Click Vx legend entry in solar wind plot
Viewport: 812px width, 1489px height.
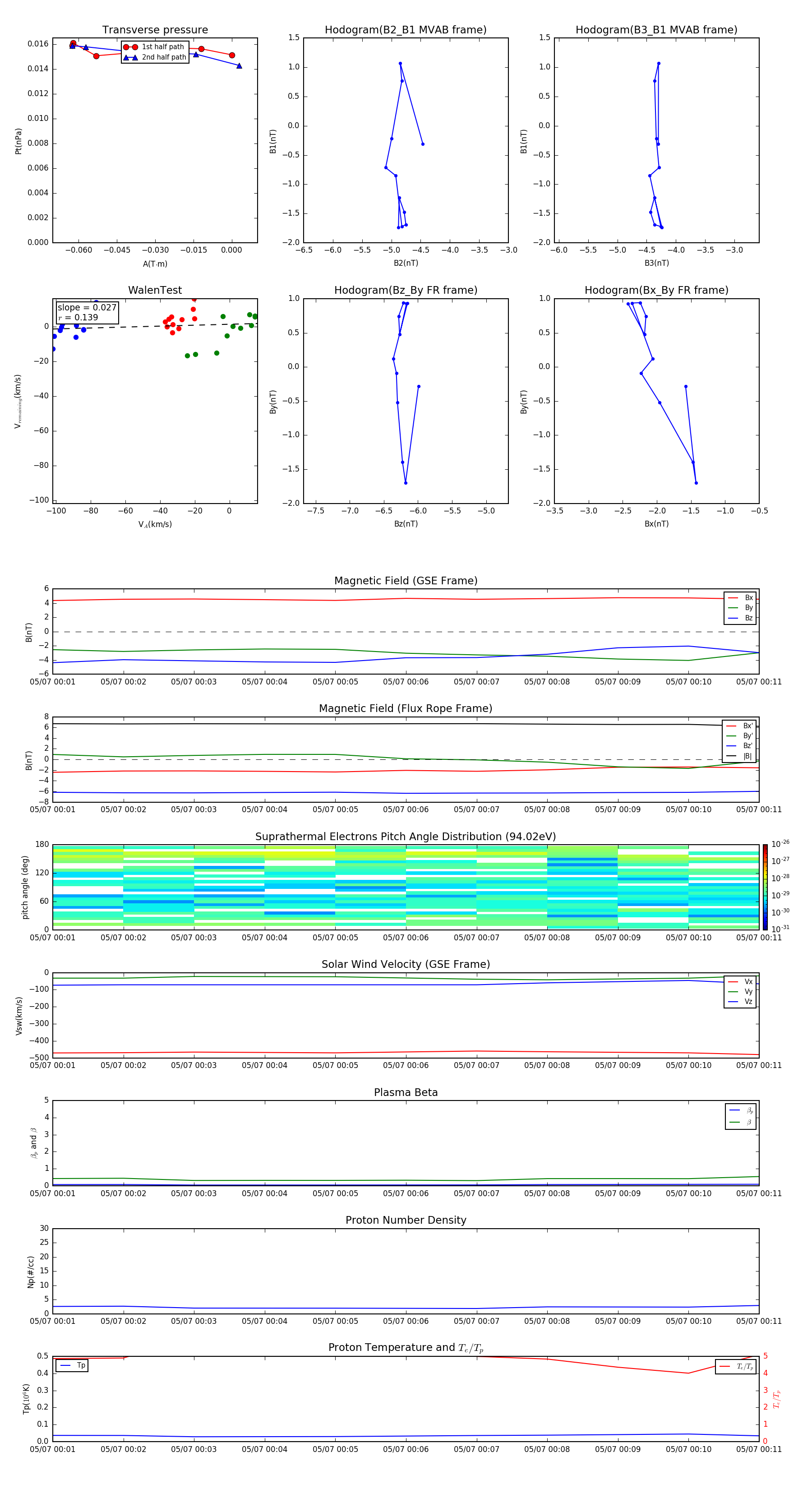tap(740, 981)
